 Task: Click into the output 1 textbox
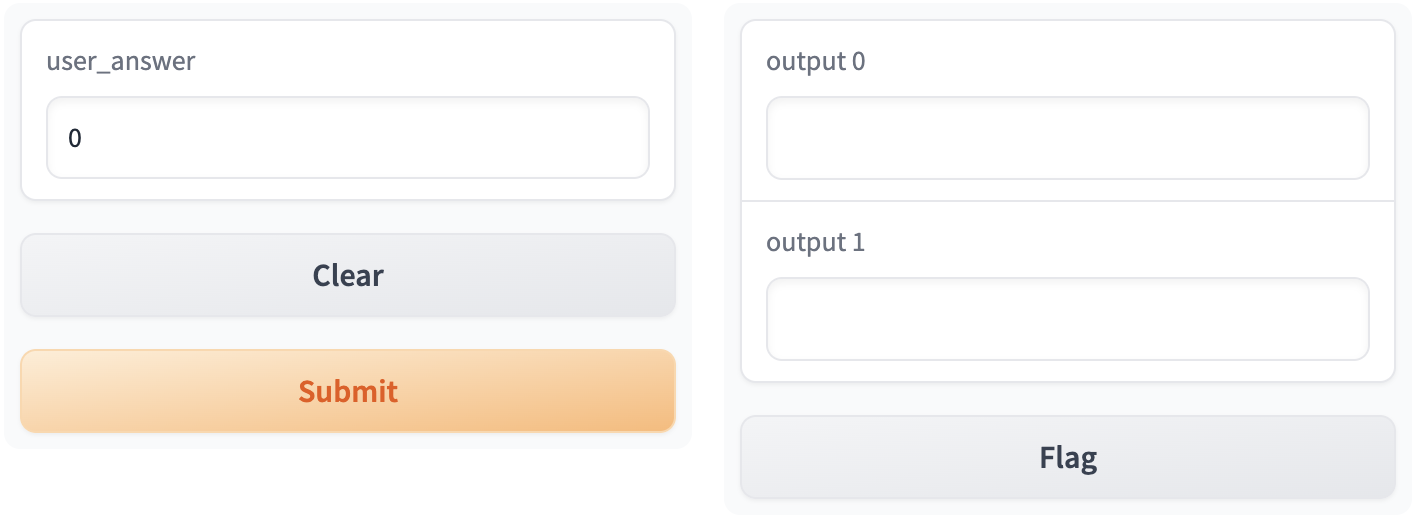[x=1067, y=319]
